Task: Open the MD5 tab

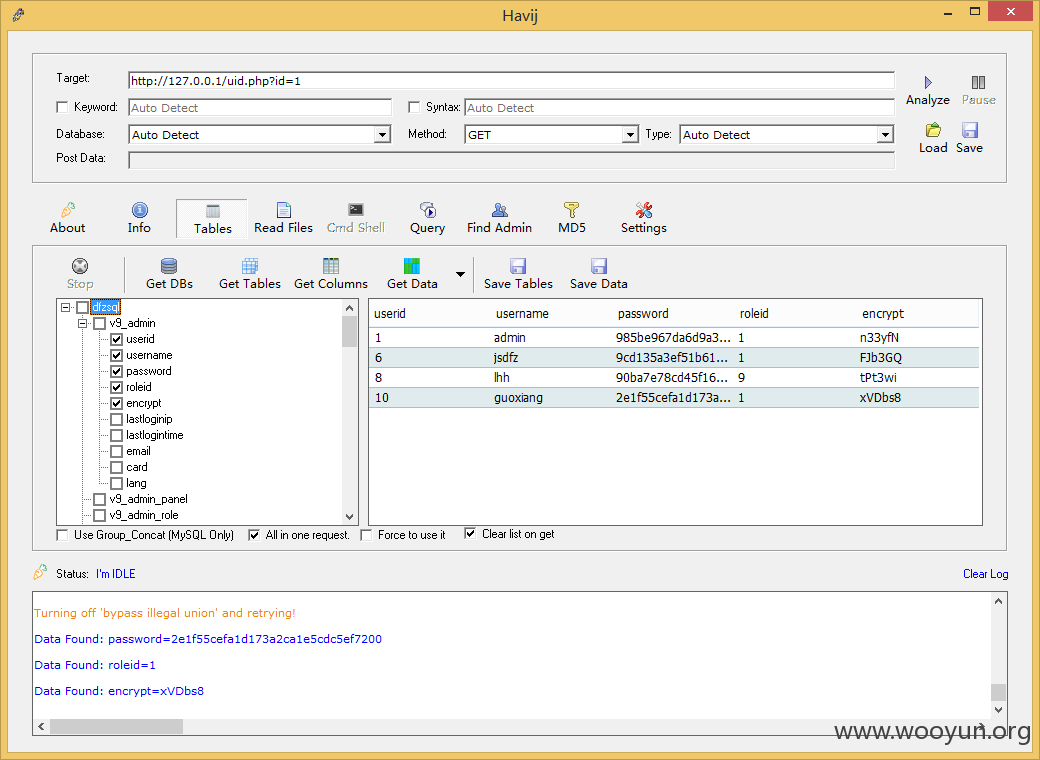Action: 572,219
